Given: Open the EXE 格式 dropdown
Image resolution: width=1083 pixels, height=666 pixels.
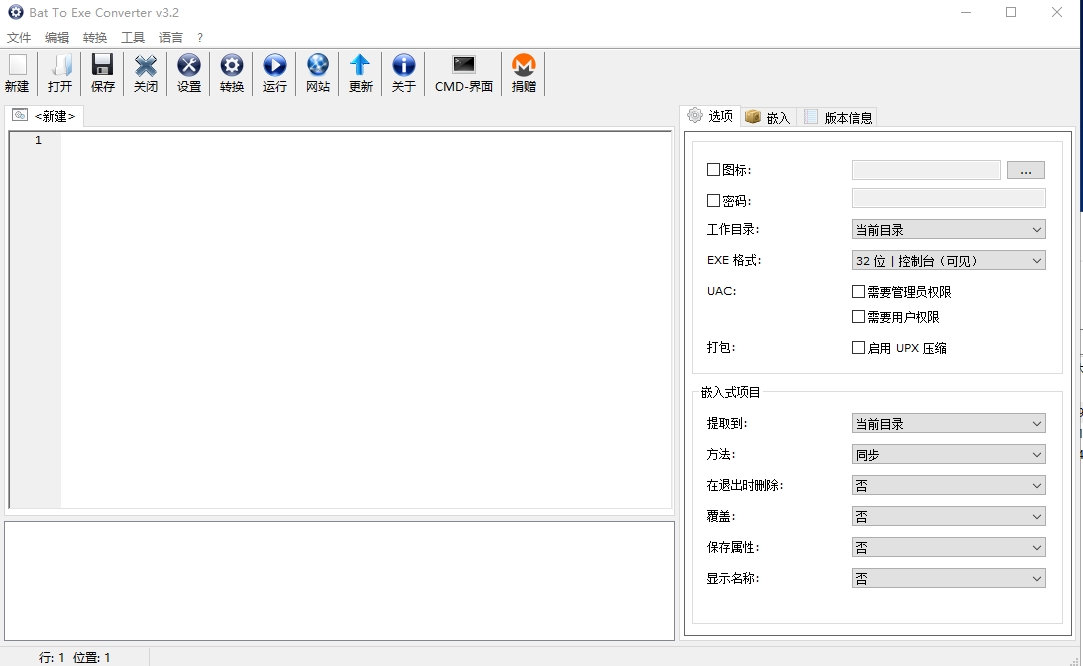Looking at the screenshot, I should pyautogui.click(x=948, y=260).
